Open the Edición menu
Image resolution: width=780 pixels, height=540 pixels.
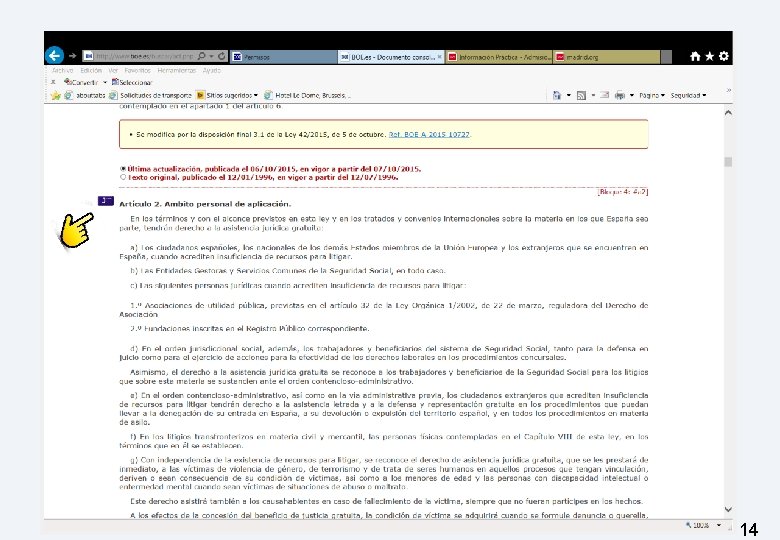coord(91,71)
